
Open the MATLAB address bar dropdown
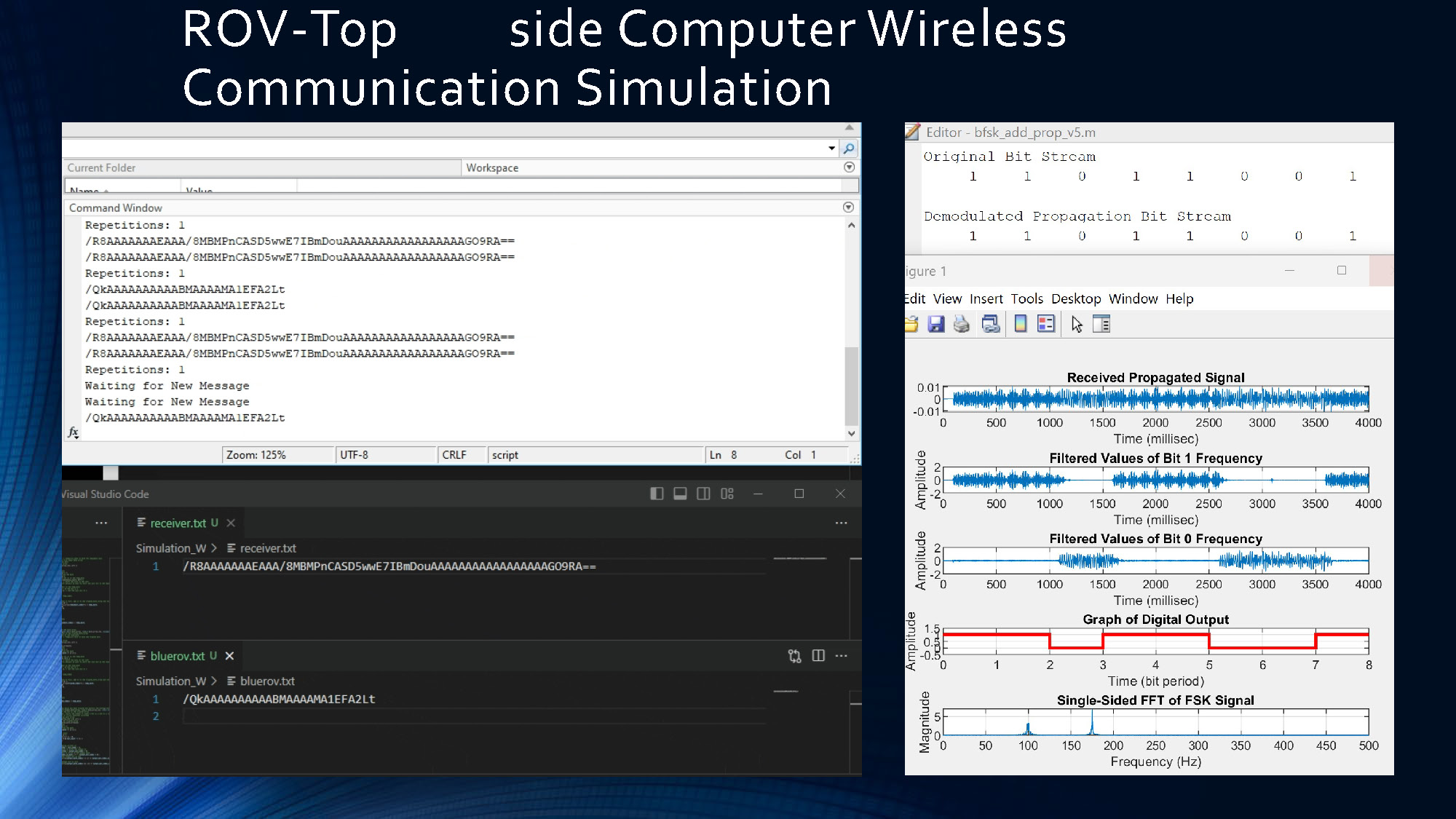point(832,148)
